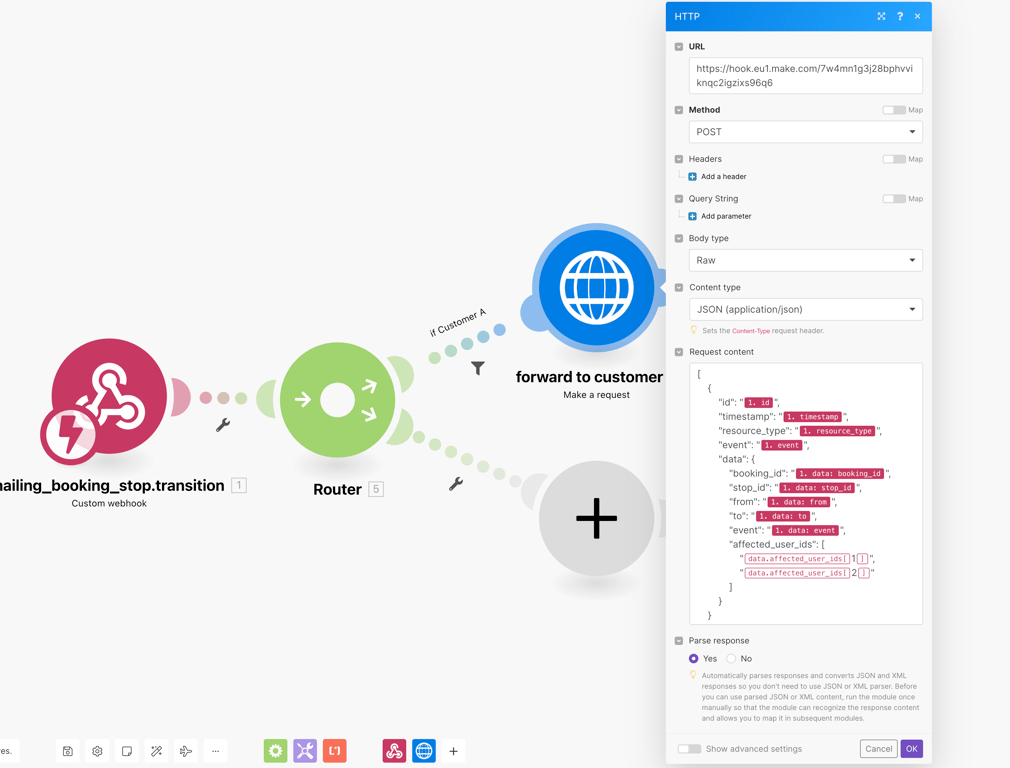Click the Add a header link
The image size is (1010, 768).
click(x=723, y=177)
